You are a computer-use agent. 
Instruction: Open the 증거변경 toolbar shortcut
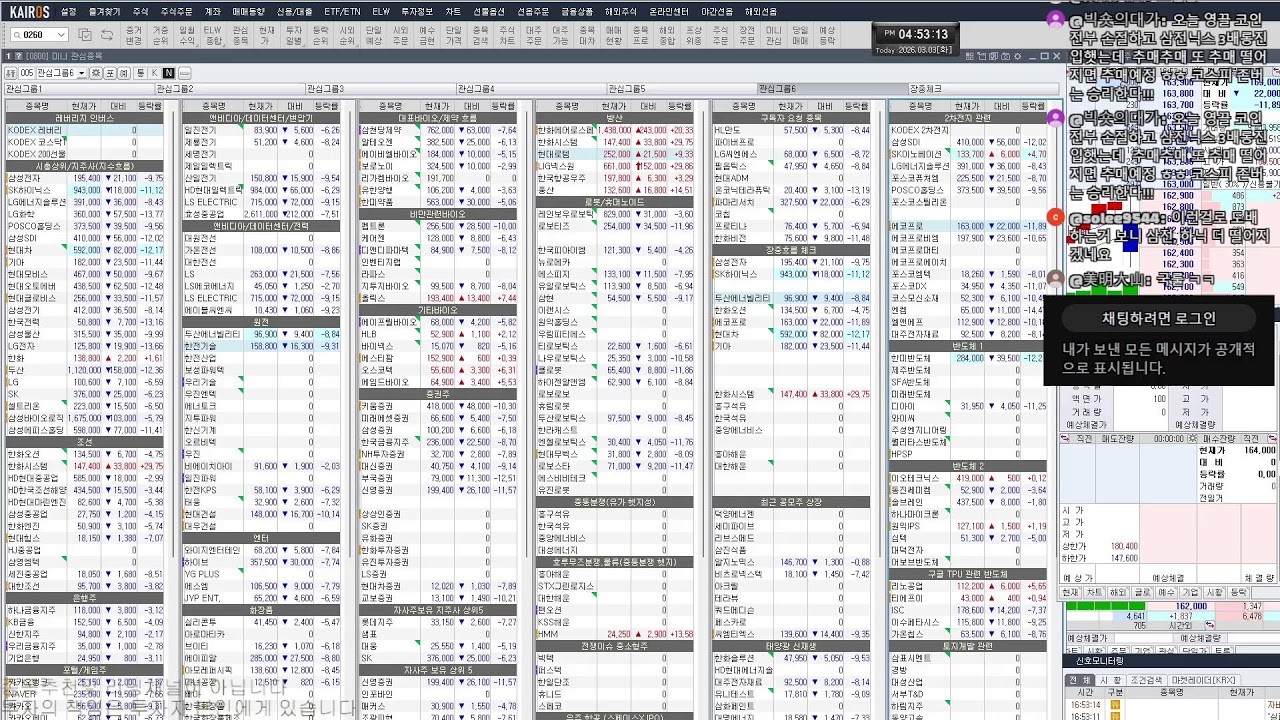[134, 36]
